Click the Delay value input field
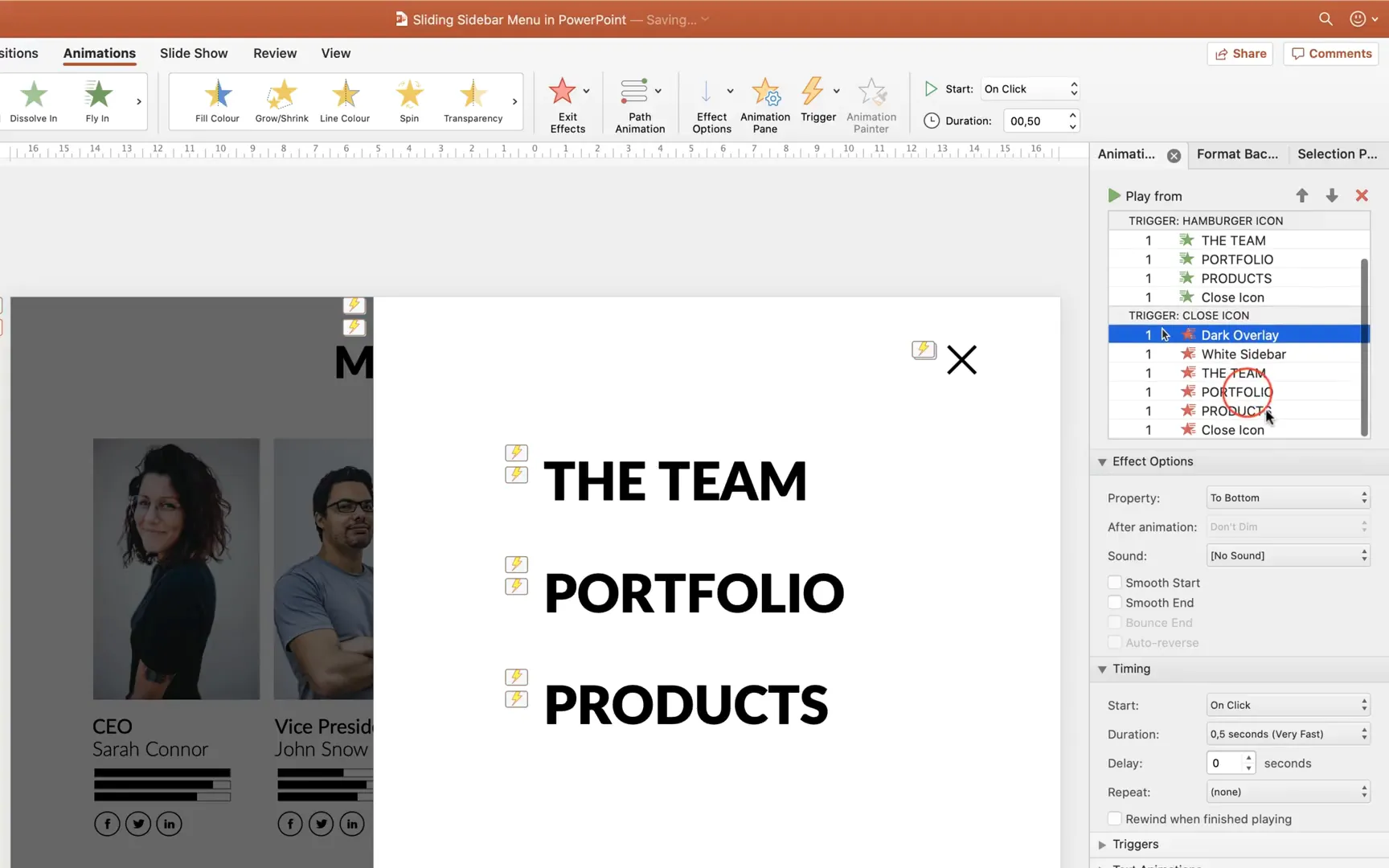 (1224, 763)
